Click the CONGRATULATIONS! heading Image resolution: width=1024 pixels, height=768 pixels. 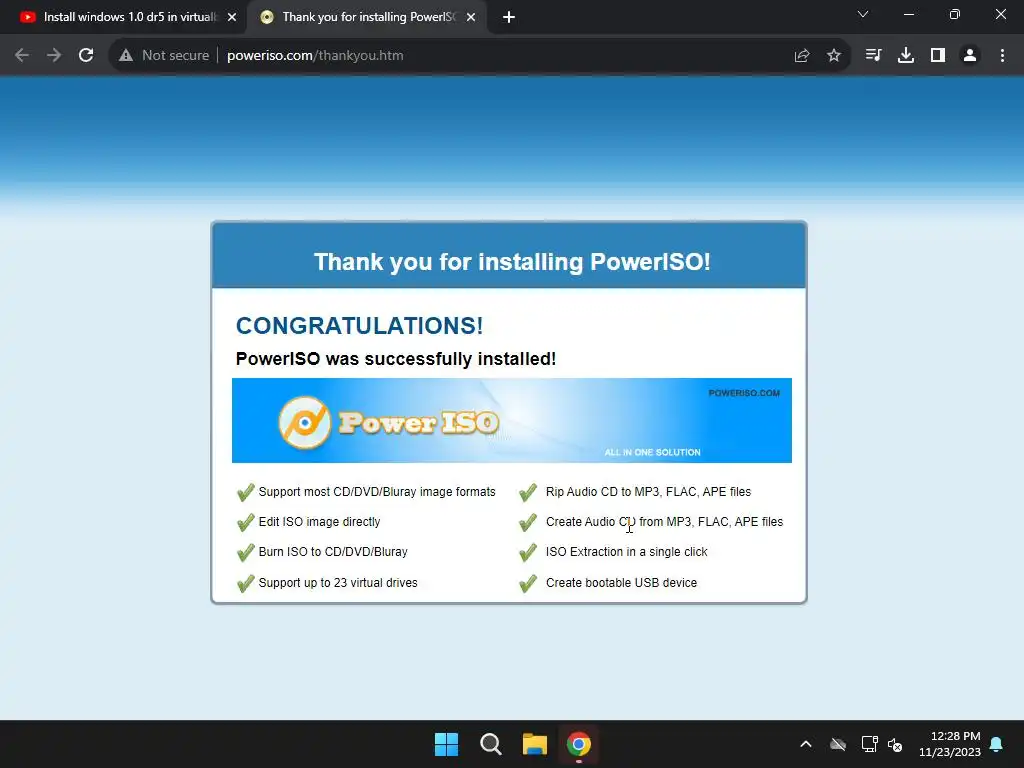tap(359, 325)
